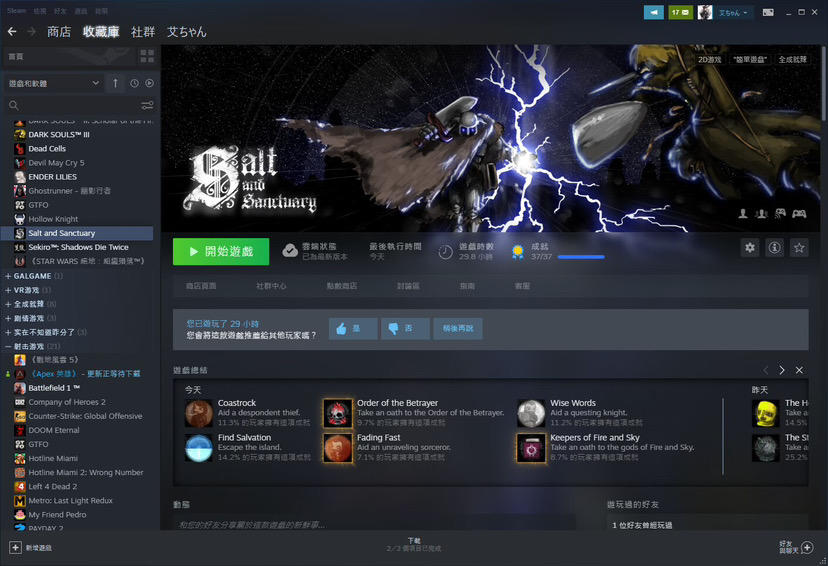Open the games and software dropdown
Screen dimensions: 828x566
click(53, 83)
